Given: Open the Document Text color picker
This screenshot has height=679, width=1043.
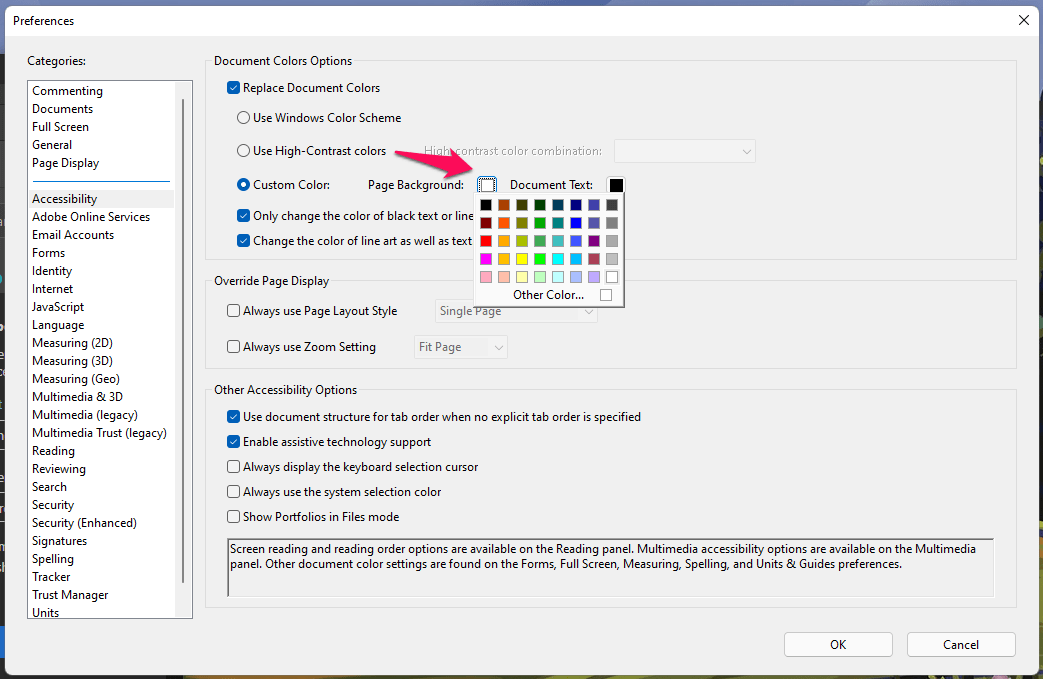Looking at the screenshot, I should pos(616,185).
